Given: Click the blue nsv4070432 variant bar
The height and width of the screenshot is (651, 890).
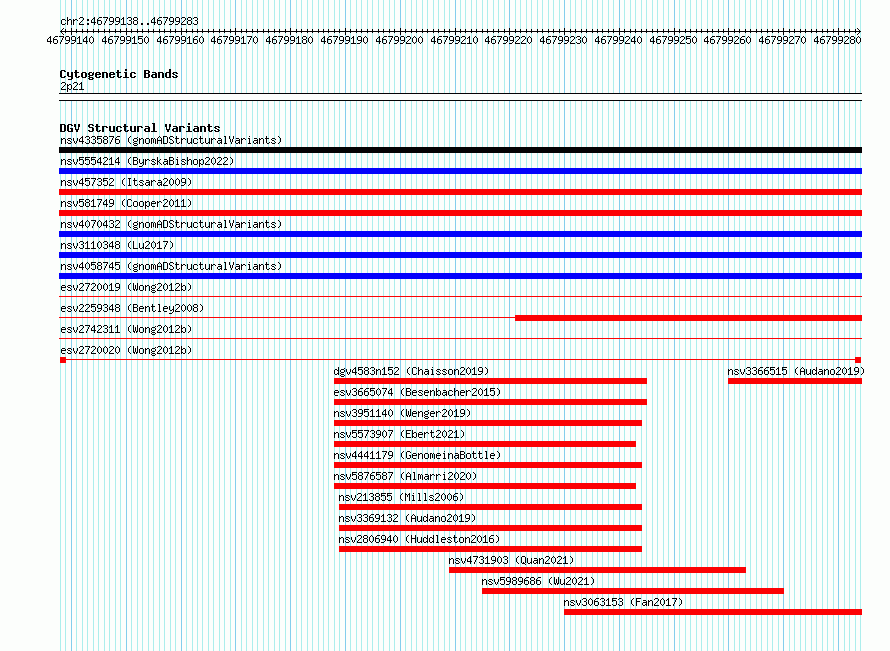Looking at the screenshot, I should 460,234.
